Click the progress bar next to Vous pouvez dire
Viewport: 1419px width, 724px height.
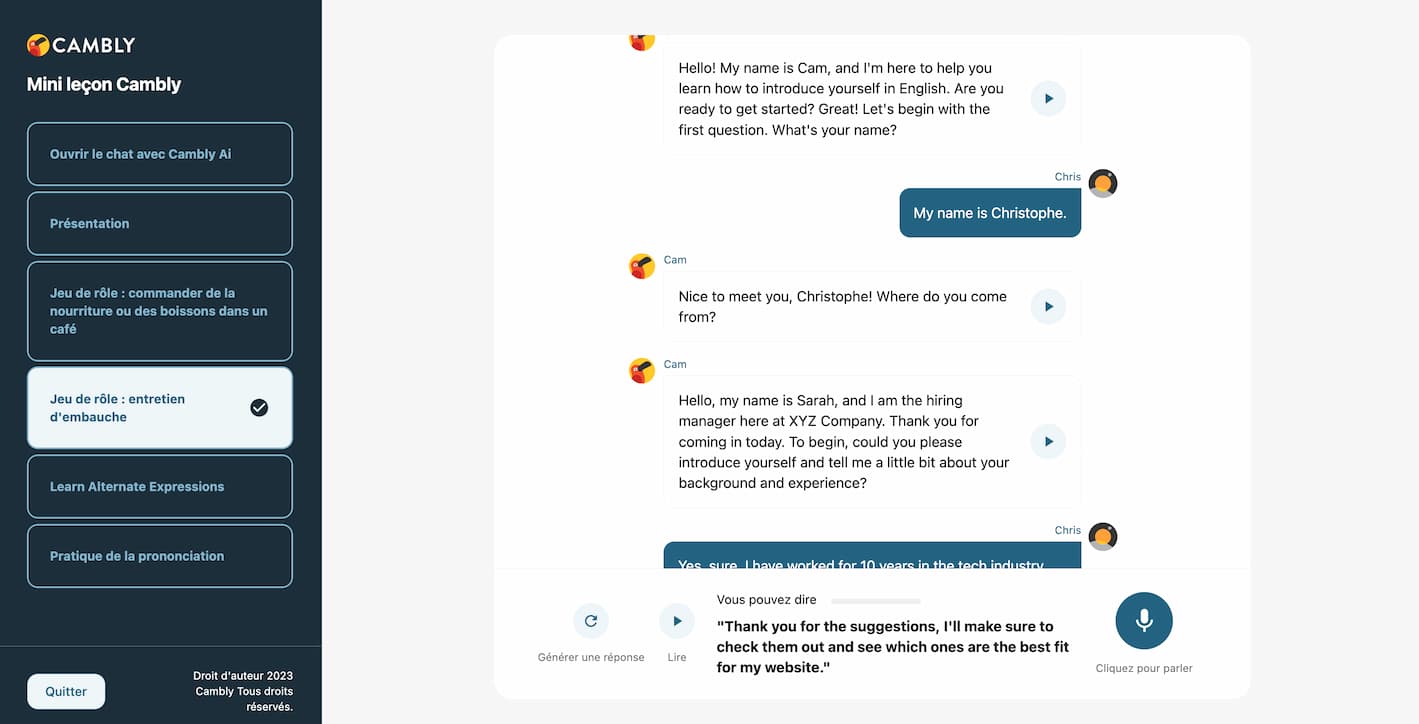click(875, 600)
